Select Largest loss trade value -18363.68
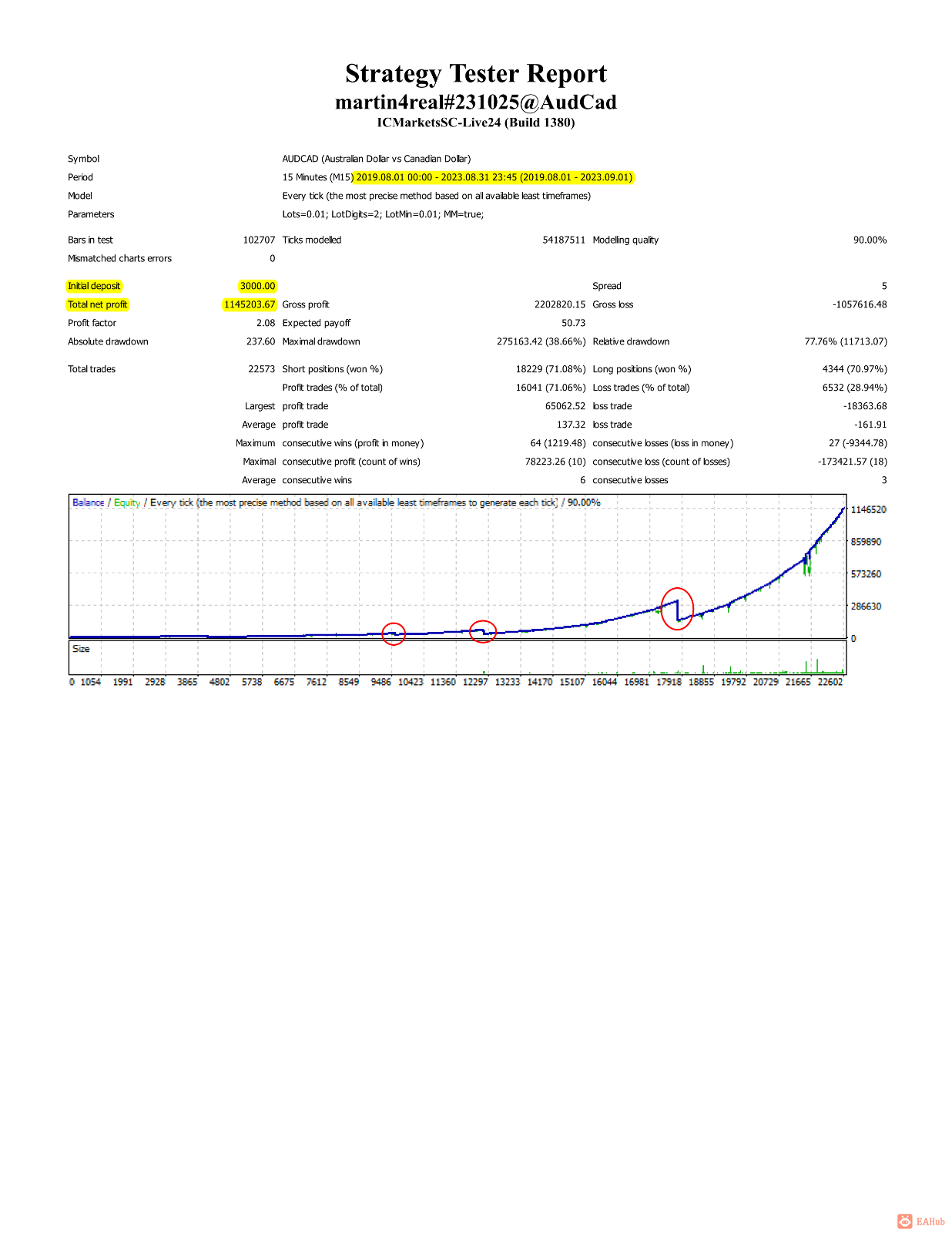Viewport: 952px width, 1233px height. click(x=865, y=406)
